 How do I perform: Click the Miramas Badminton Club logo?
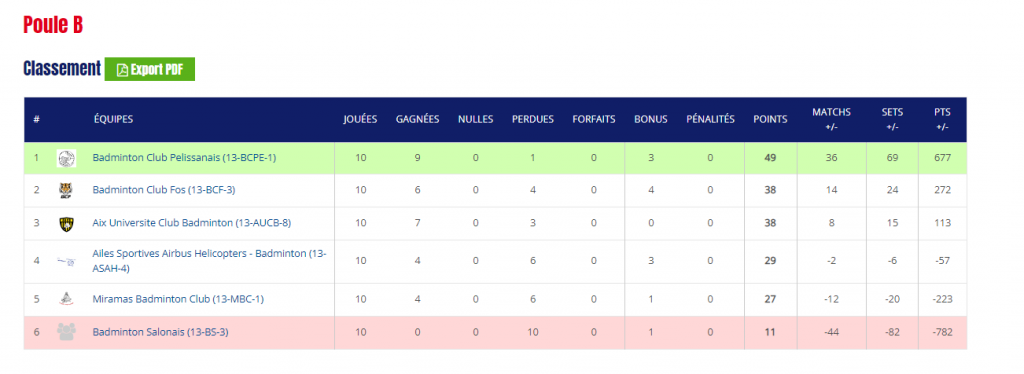tap(66, 299)
